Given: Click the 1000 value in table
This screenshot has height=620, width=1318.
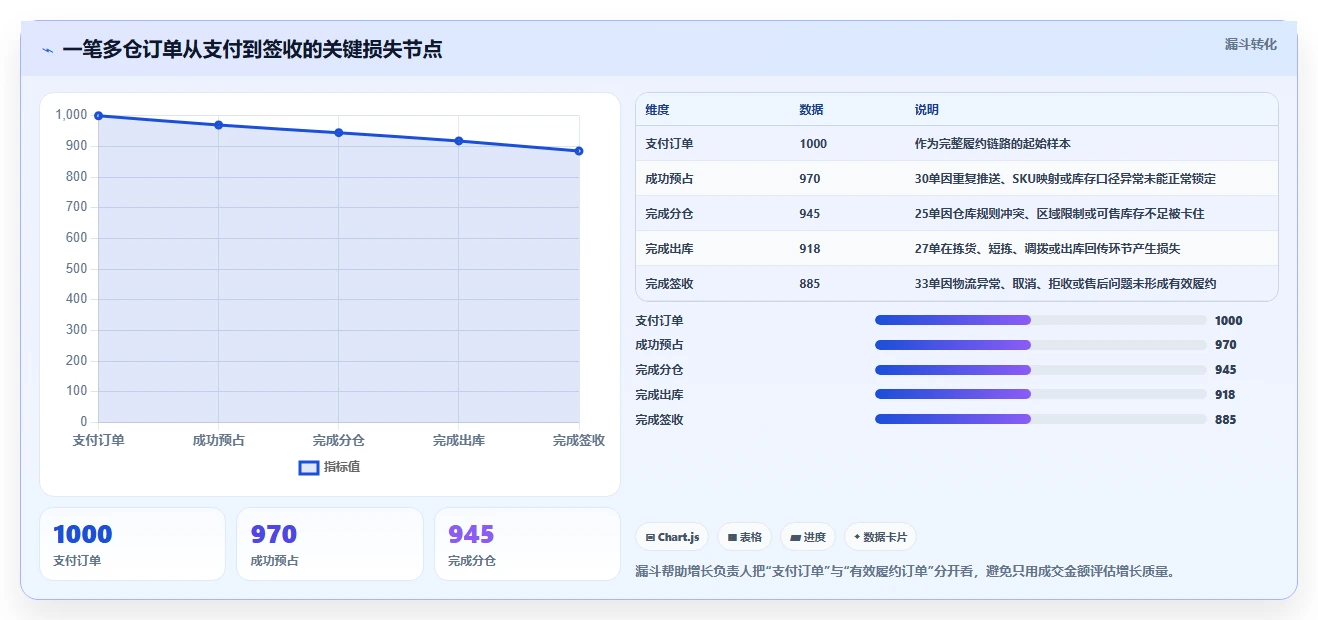Looking at the screenshot, I should coord(813,144).
